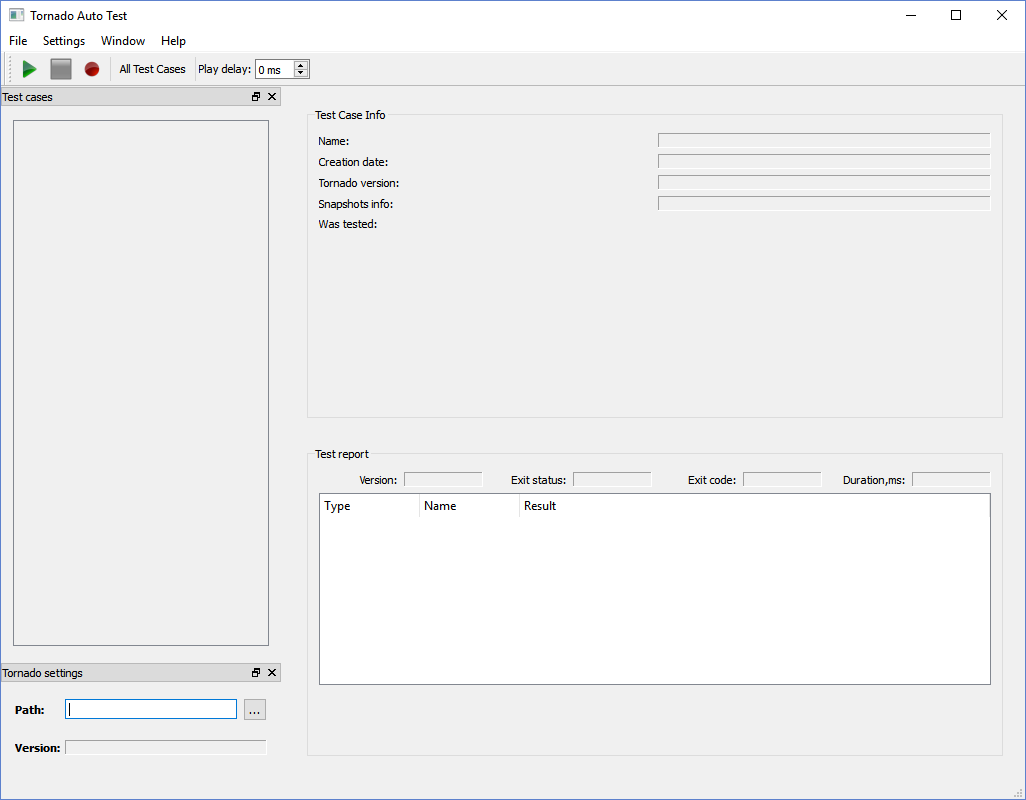Click the Snapshots info field

point(824,203)
